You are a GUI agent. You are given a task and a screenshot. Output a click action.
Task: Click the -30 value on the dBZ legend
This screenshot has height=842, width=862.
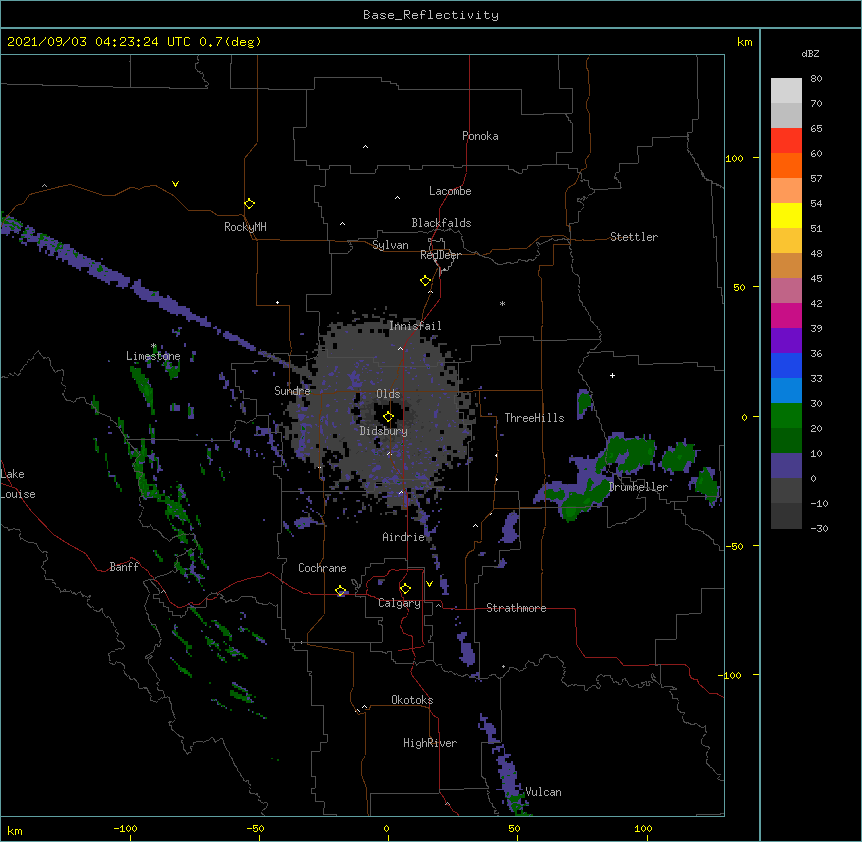(x=819, y=528)
